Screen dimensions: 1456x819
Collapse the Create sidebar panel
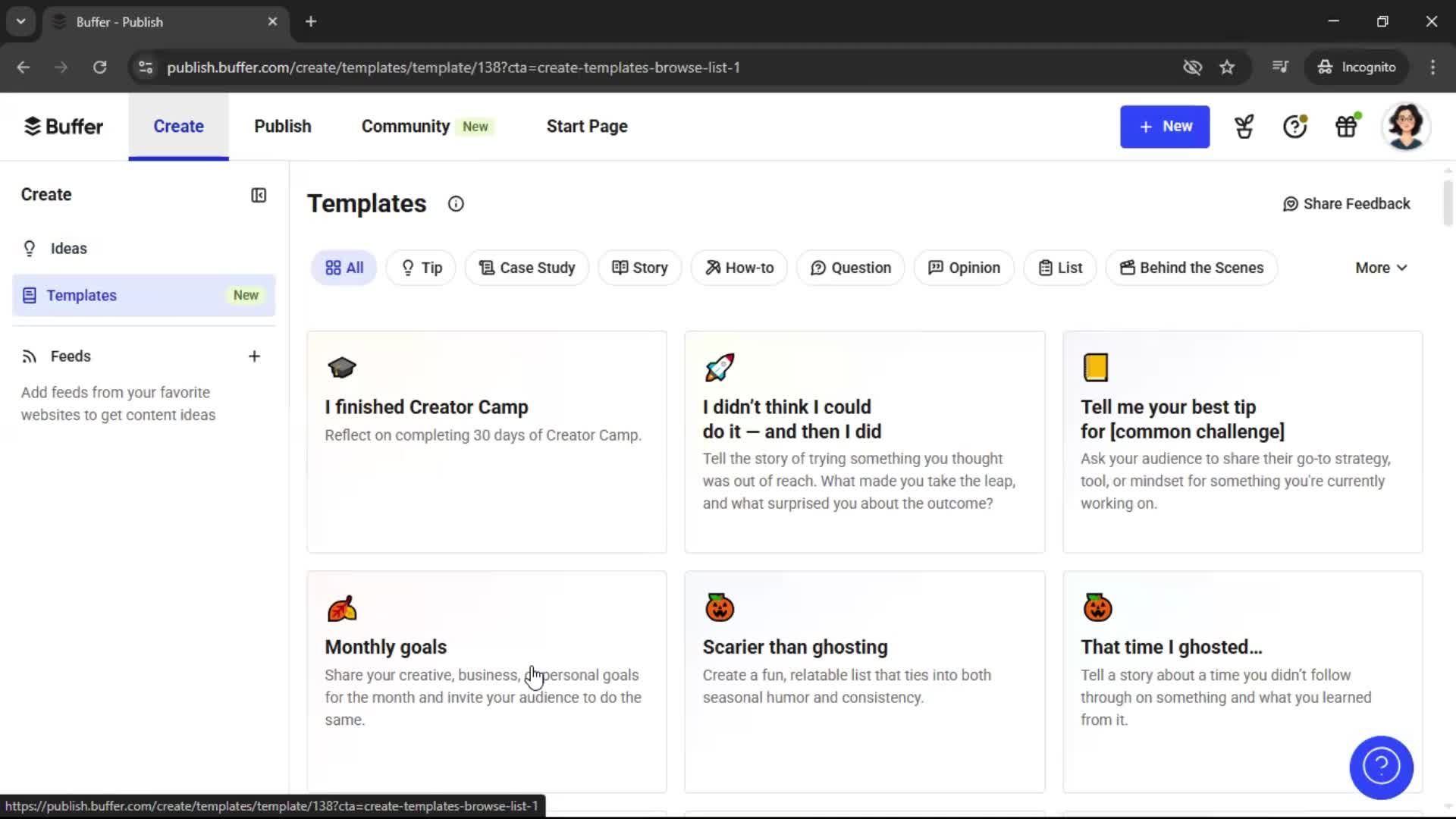(258, 195)
